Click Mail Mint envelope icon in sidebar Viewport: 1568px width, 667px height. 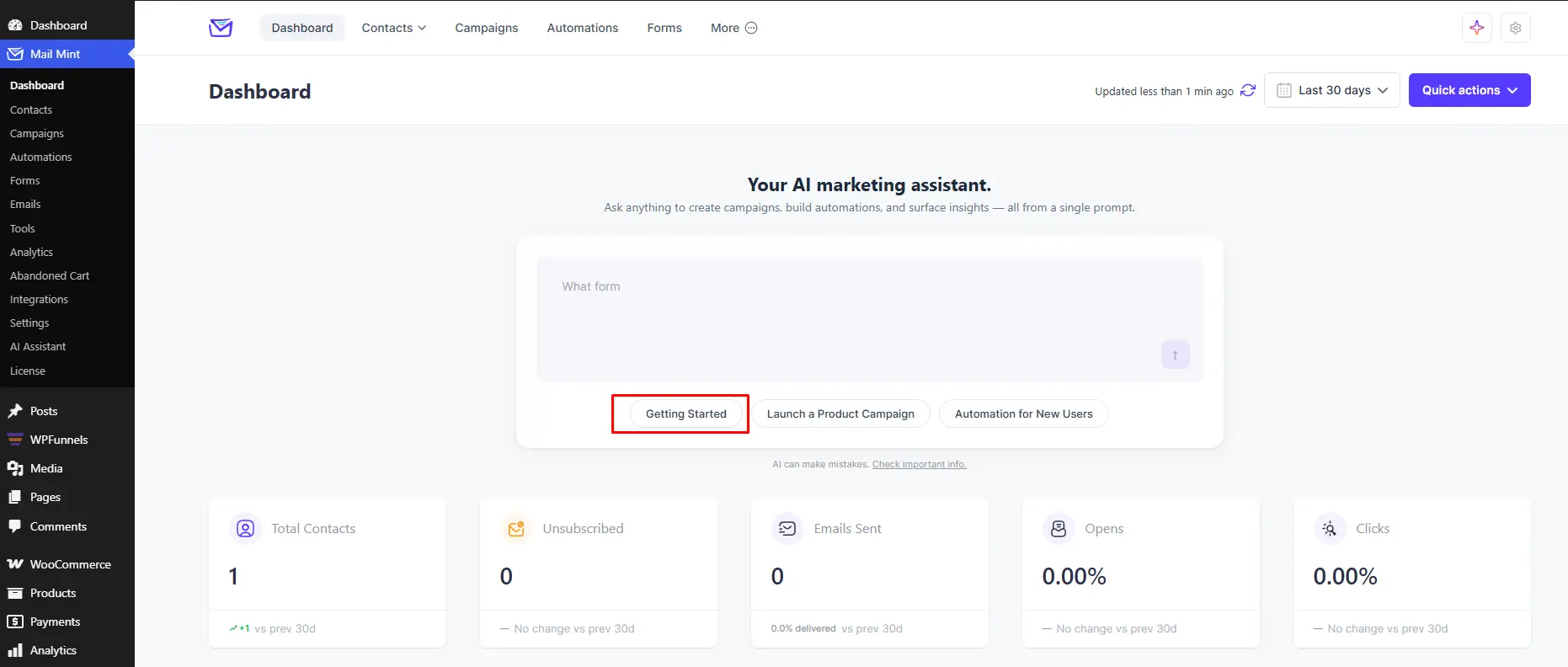[15, 54]
